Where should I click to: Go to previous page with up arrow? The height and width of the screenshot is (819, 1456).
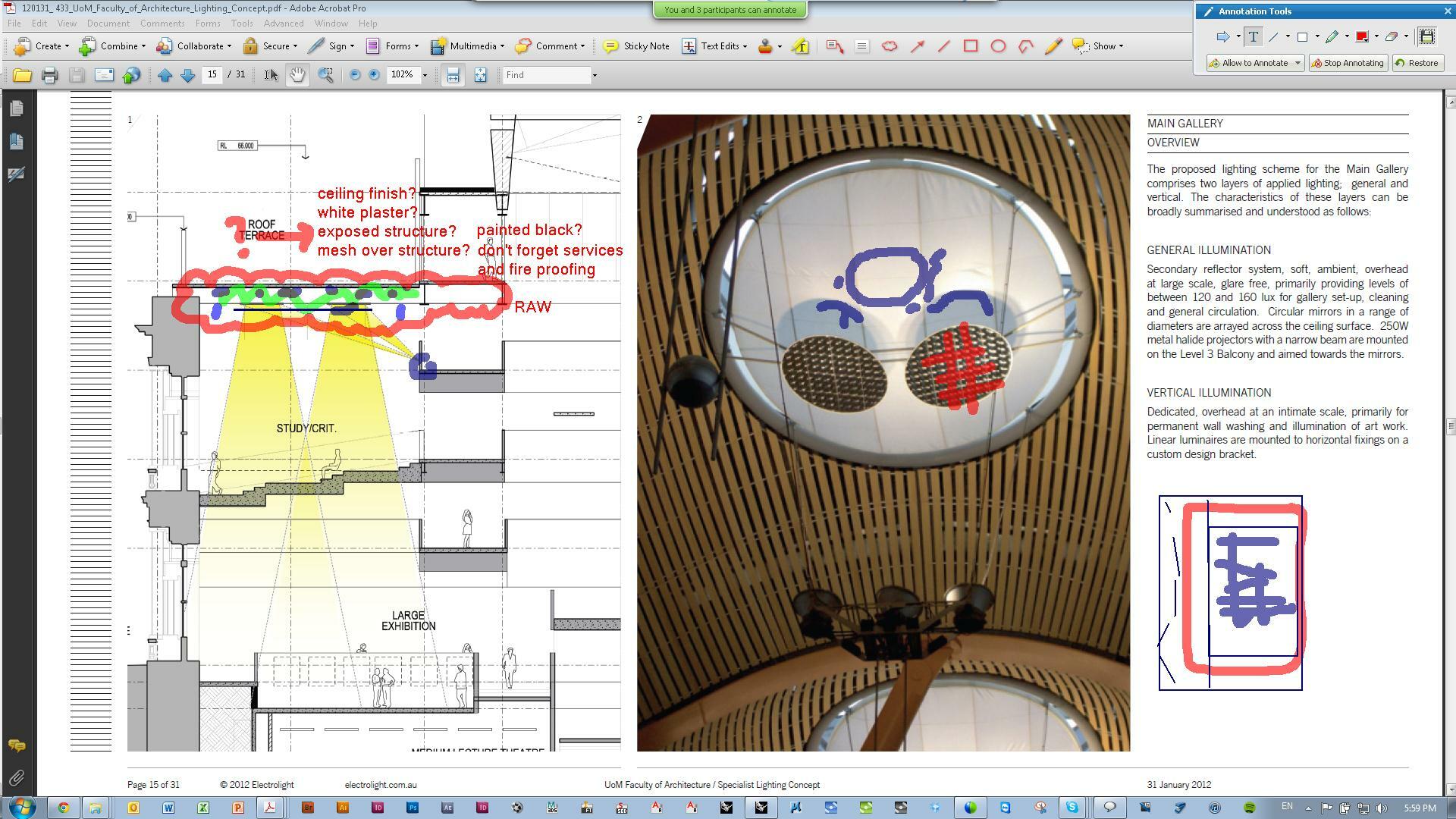(x=165, y=75)
